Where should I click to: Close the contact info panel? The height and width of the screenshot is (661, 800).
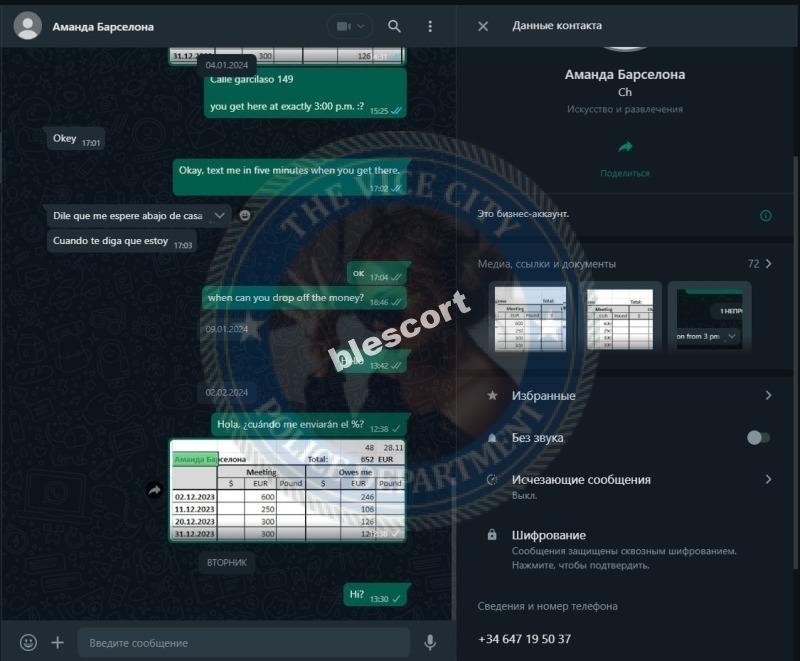pyautogui.click(x=483, y=26)
